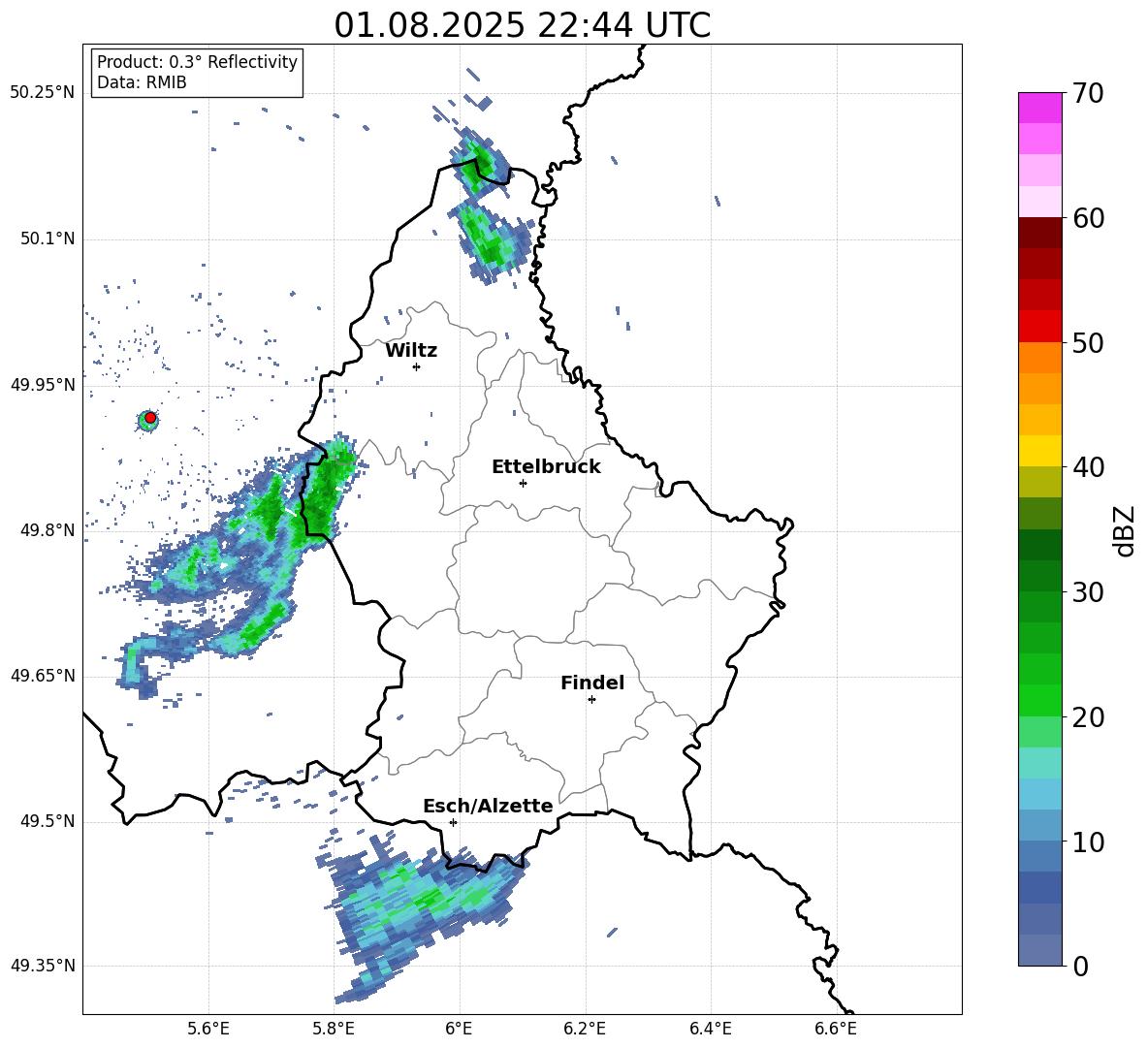This screenshot has height=1048, width=1148.
Task: Click the 49.95°N latitude label
Action: (x=42, y=385)
